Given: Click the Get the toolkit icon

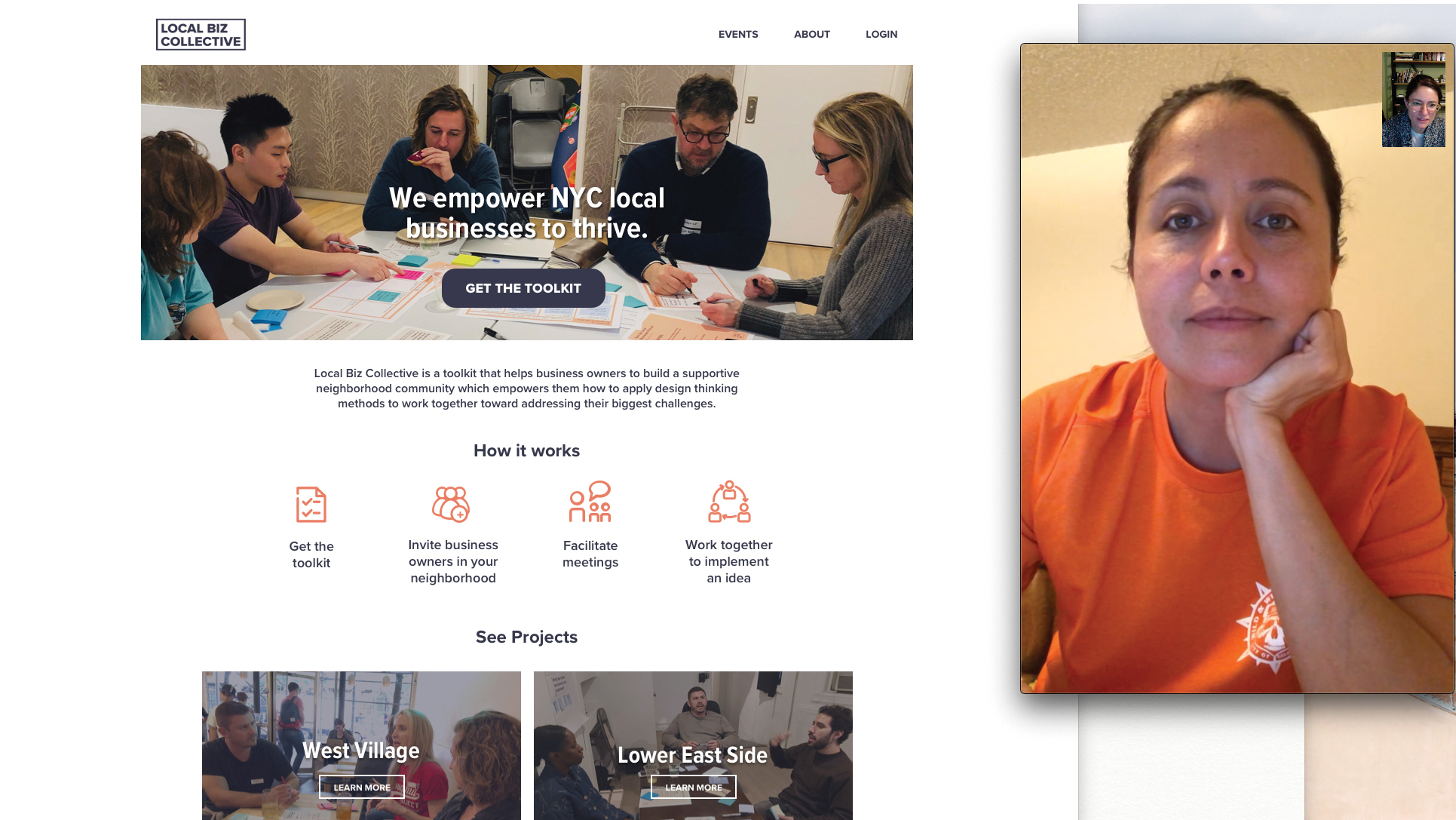Looking at the screenshot, I should click(310, 504).
